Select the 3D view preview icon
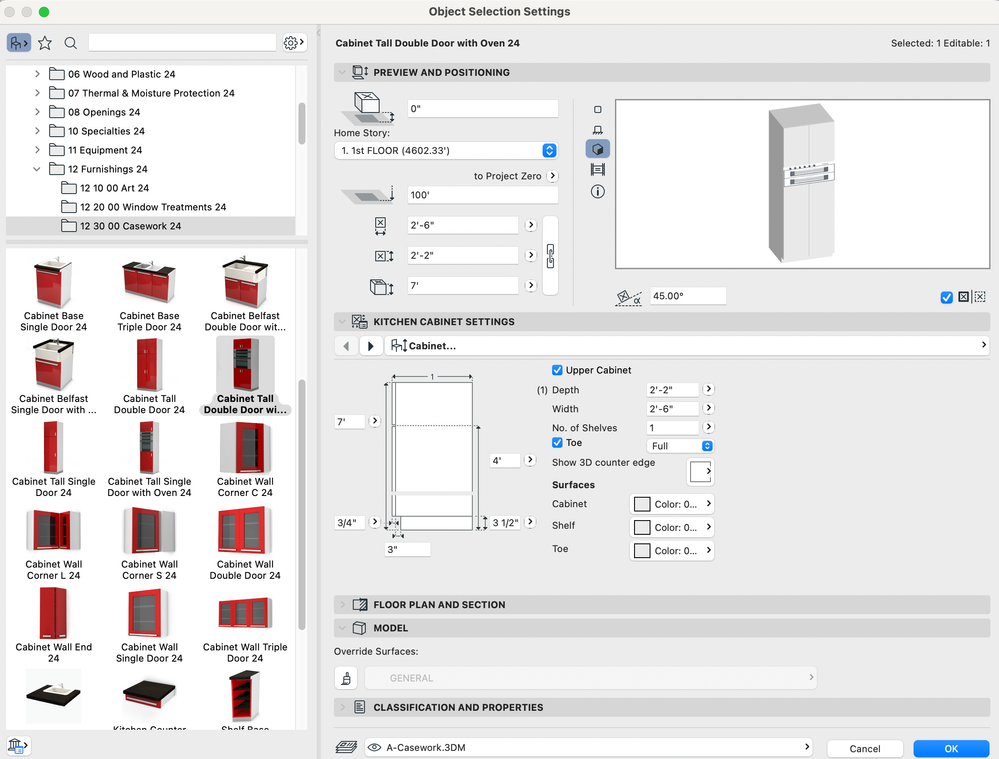Image resolution: width=999 pixels, height=759 pixels. tap(598, 149)
